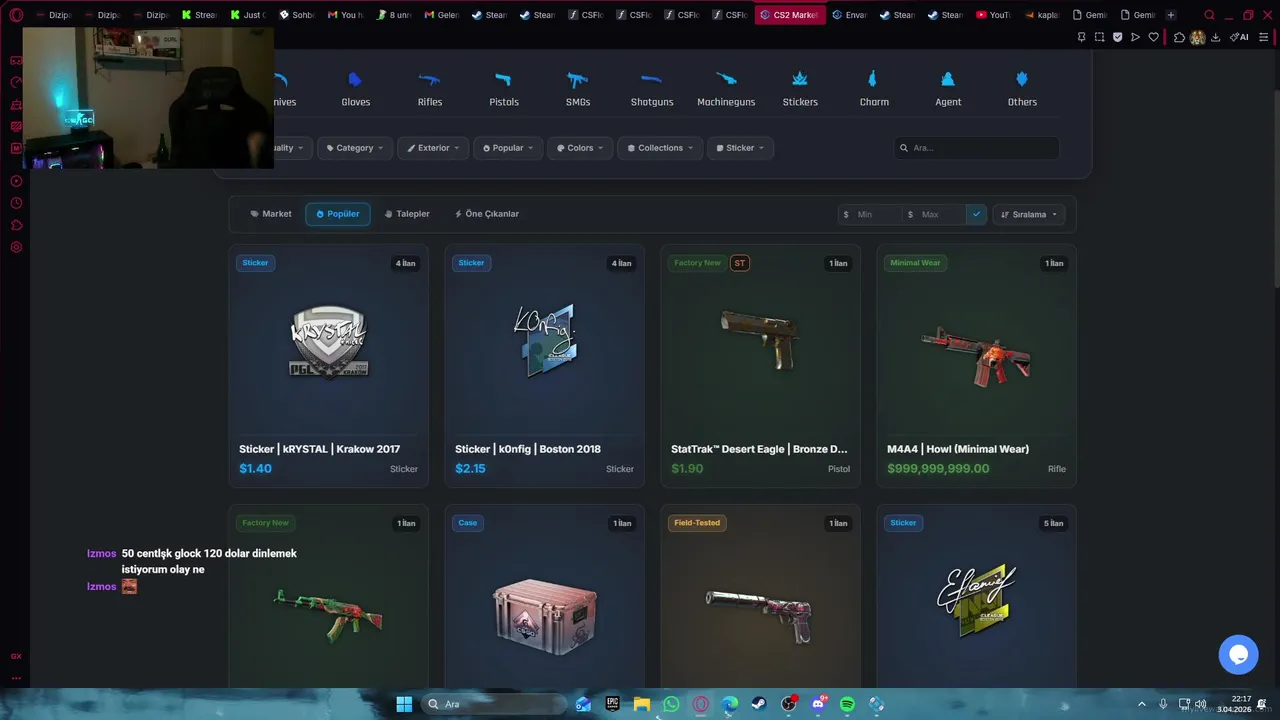
Task: Click the Ara item search box
Action: pyautogui.click(x=977, y=148)
